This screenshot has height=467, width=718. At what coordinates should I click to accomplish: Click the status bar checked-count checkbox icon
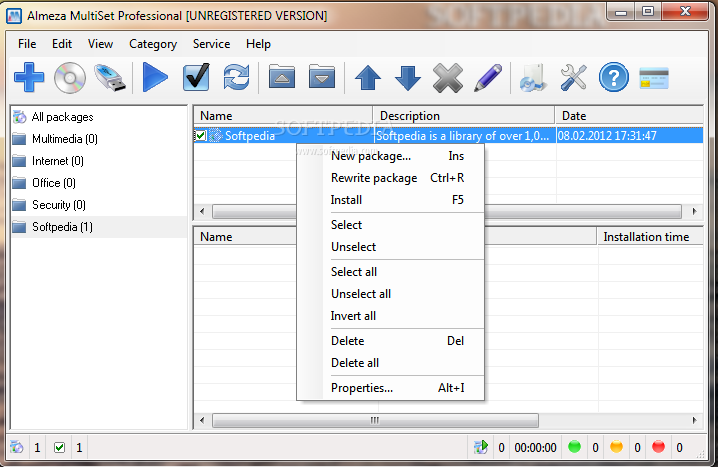pos(60,447)
